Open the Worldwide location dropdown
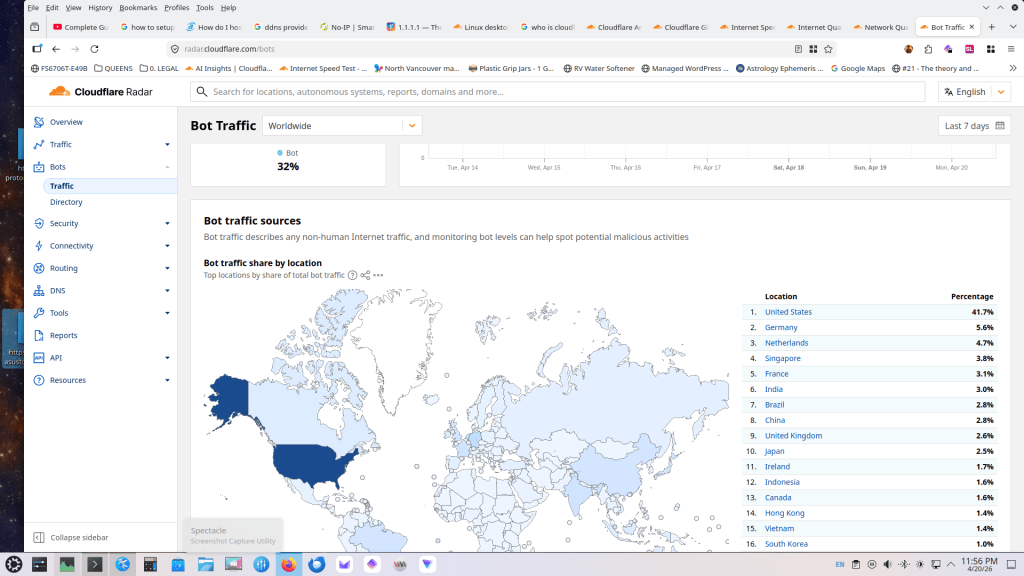Screen dimensions: 1024x576 342,126
